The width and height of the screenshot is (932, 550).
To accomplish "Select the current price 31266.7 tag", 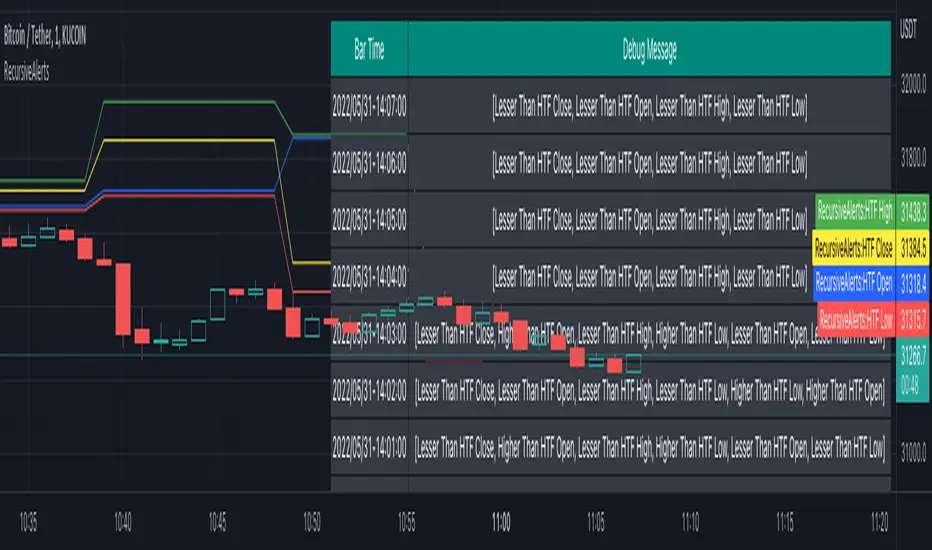I will point(913,356).
